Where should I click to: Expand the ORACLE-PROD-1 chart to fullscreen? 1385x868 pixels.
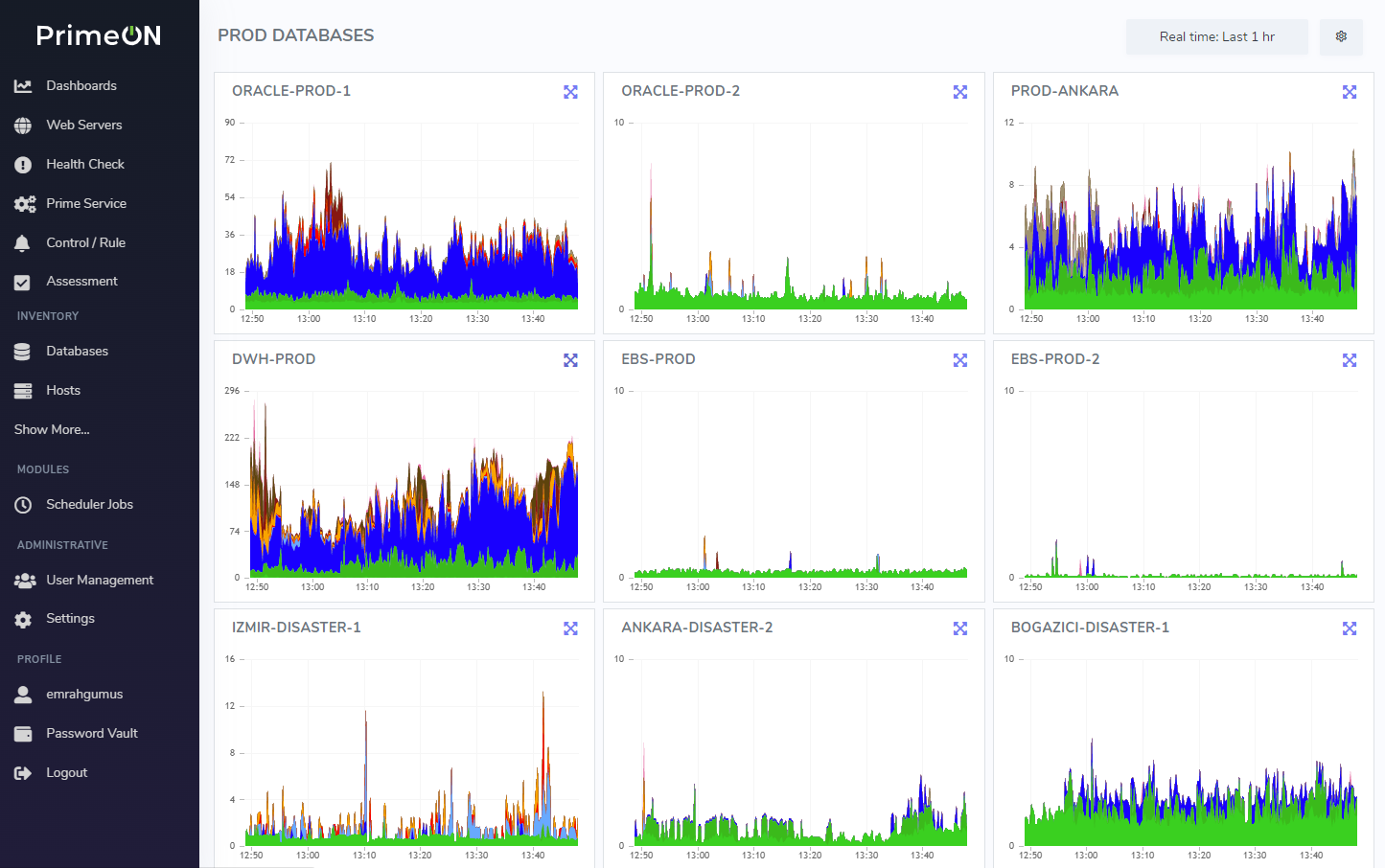point(570,92)
